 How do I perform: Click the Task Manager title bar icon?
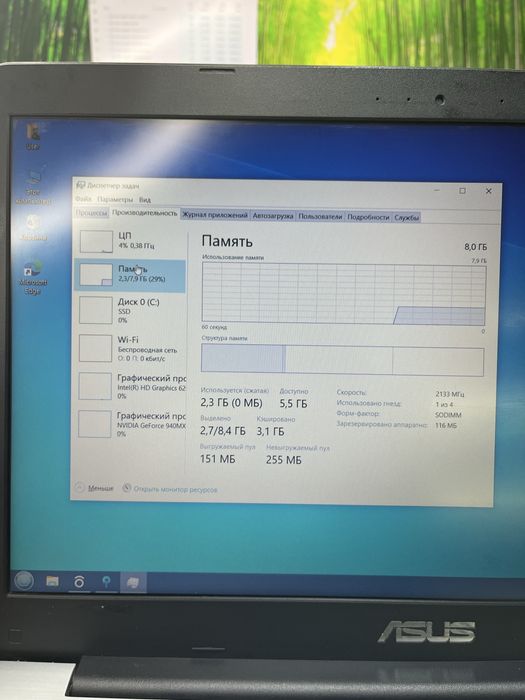[x=80, y=184]
